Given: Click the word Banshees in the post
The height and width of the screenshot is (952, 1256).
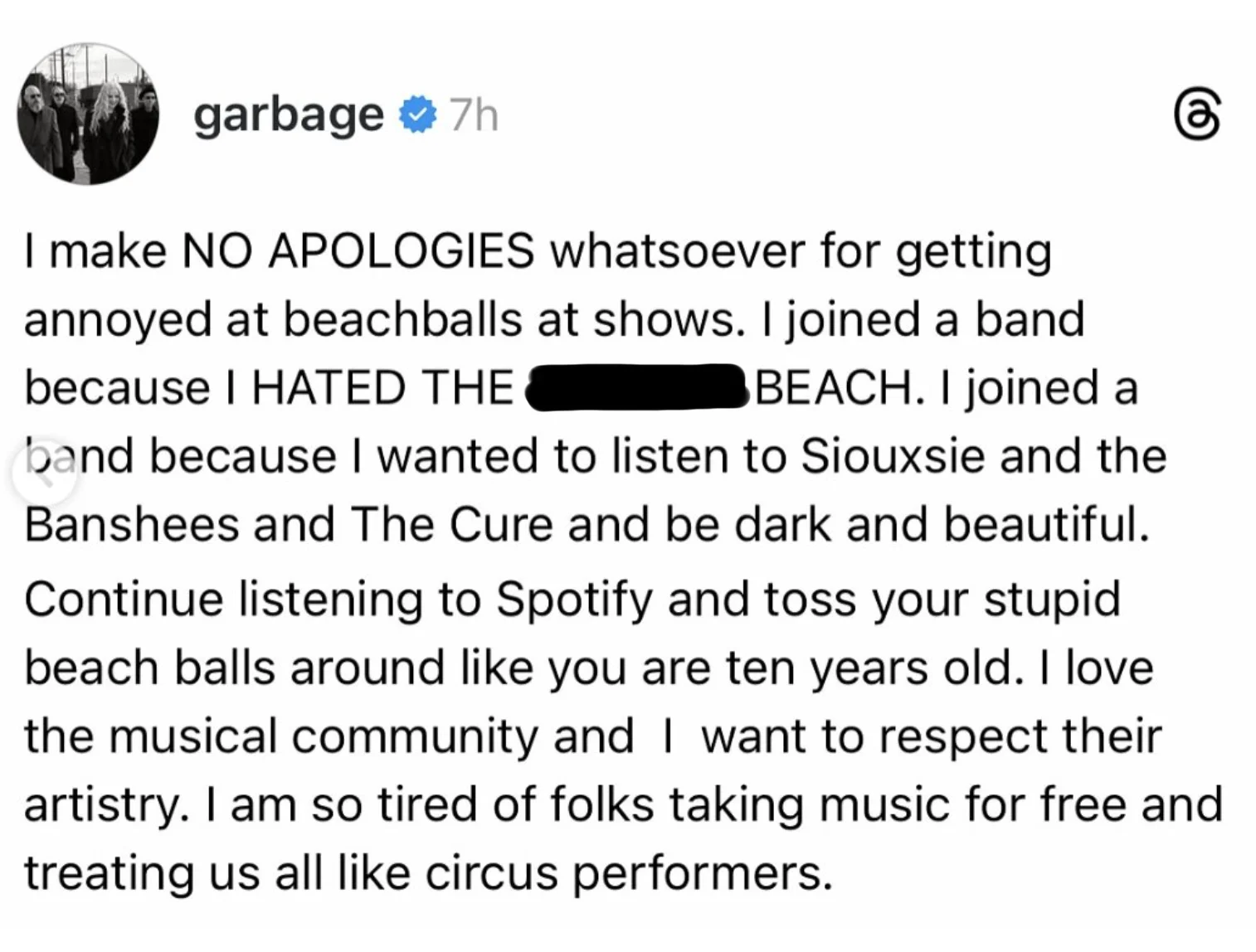Looking at the screenshot, I should tap(131, 525).
